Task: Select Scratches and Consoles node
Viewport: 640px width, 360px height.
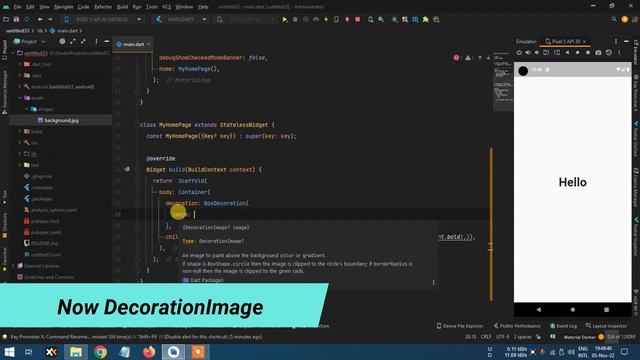Action: point(49,277)
